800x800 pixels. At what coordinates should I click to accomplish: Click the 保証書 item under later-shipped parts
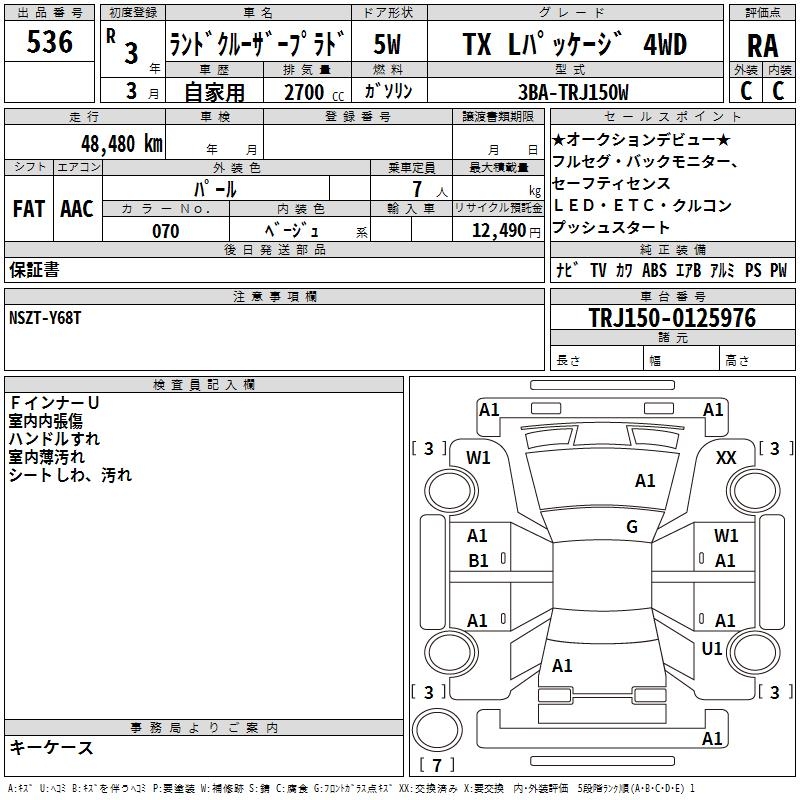click(x=34, y=269)
